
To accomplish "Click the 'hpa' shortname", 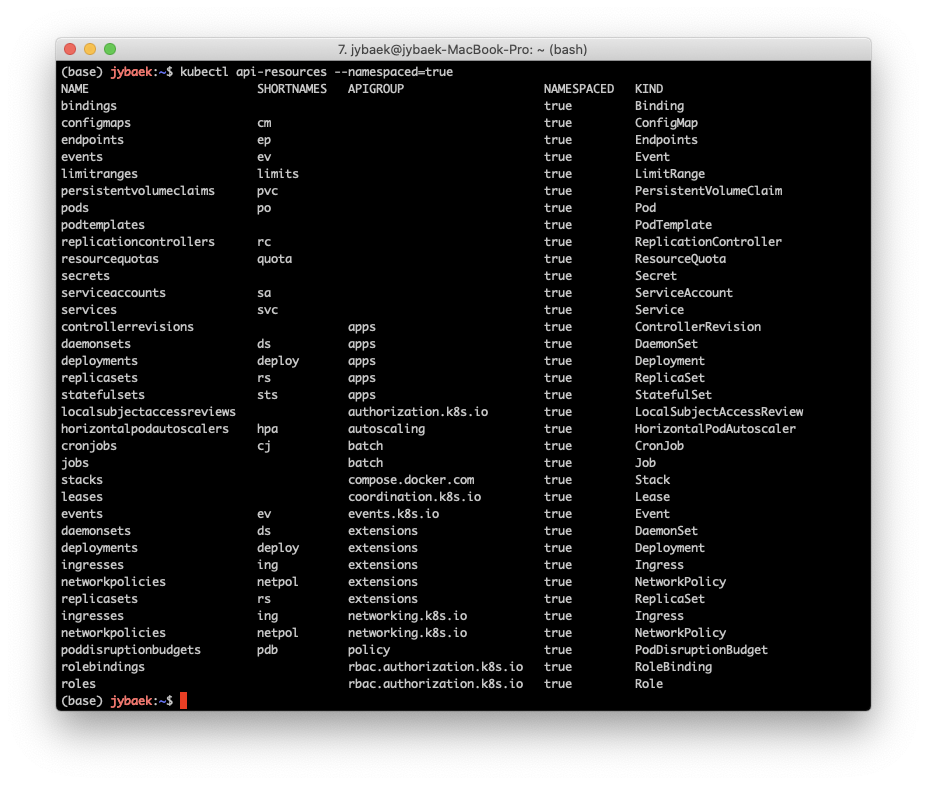I will click(267, 429).
